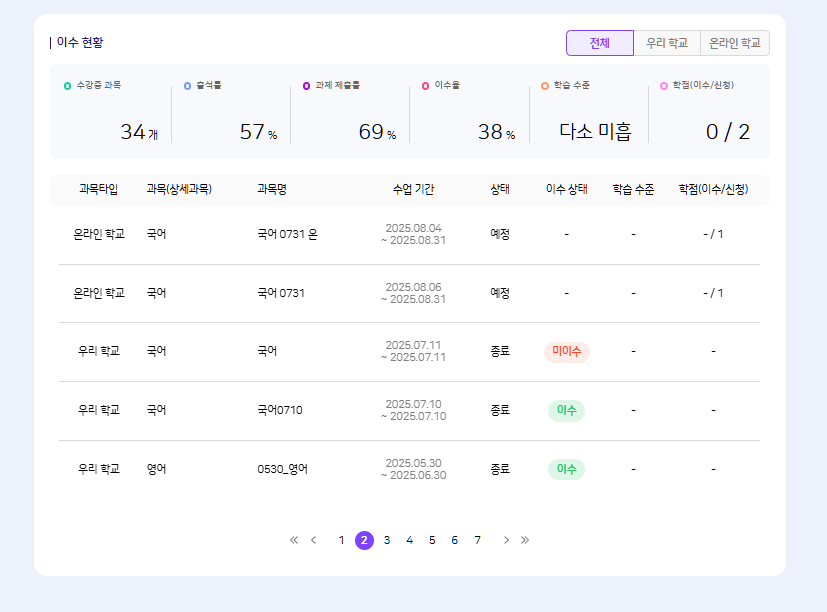Click the 수업 기간 column header
This screenshot has width=827, height=612.
click(413, 189)
